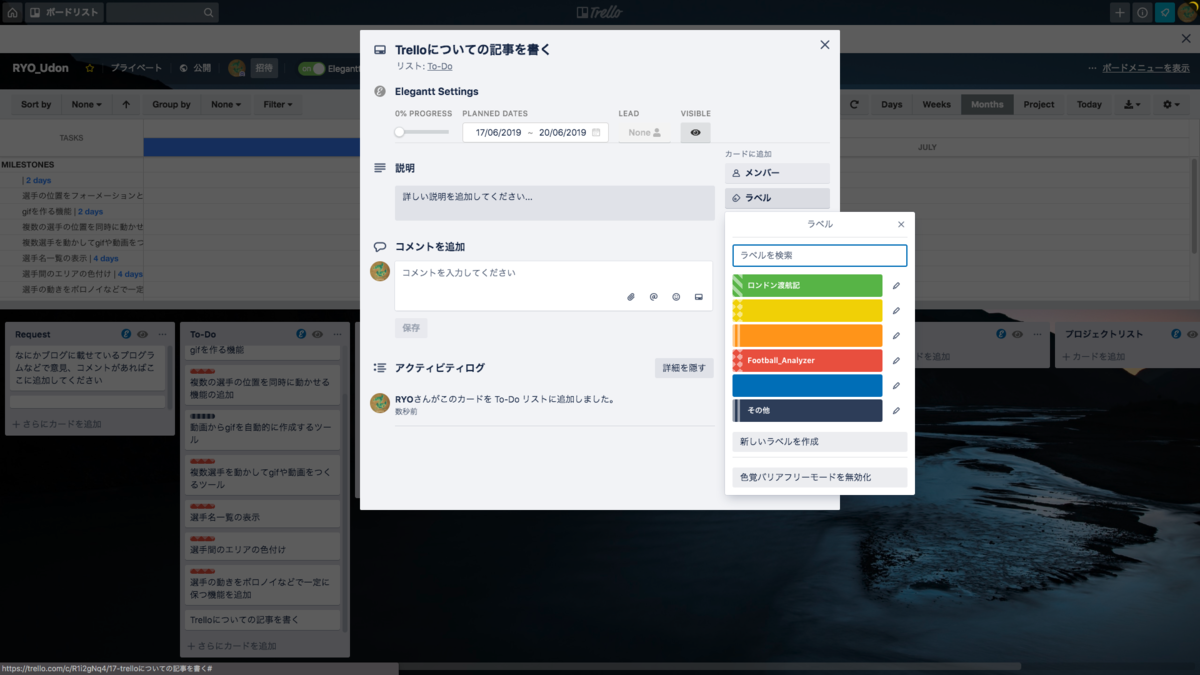
Task: Expand the Group by dropdown
Action: 225,104
